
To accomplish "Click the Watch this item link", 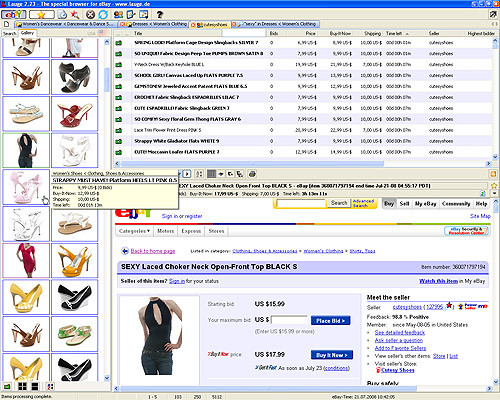I will pyautogui.click(x=438, y=281).
